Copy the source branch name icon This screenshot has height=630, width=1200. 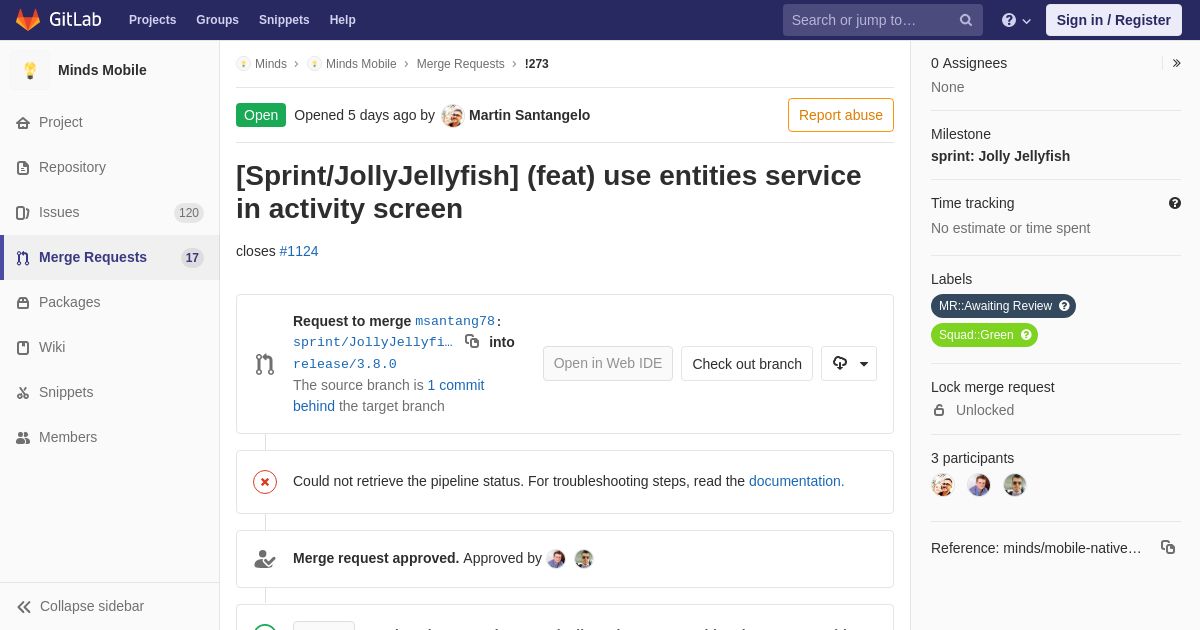[x=472, y=341]
